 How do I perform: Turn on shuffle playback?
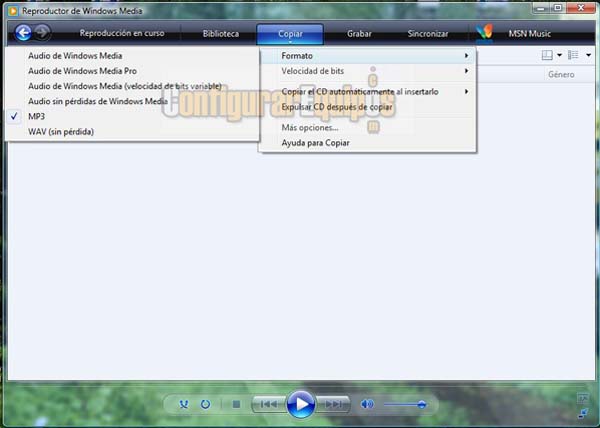click(184, 404)
